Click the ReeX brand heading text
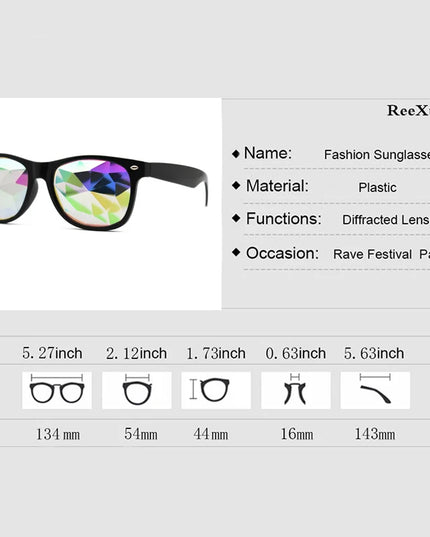 [x=408, y=110]
